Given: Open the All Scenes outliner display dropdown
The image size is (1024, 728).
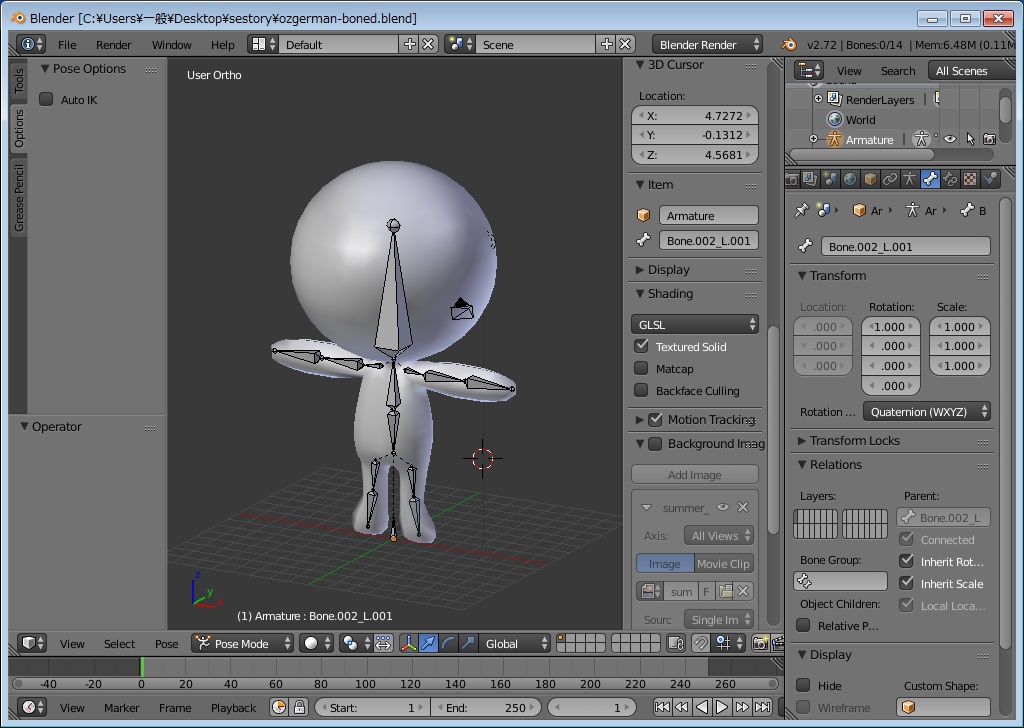Looking at the screenshot, I should [x=972, y=71].
